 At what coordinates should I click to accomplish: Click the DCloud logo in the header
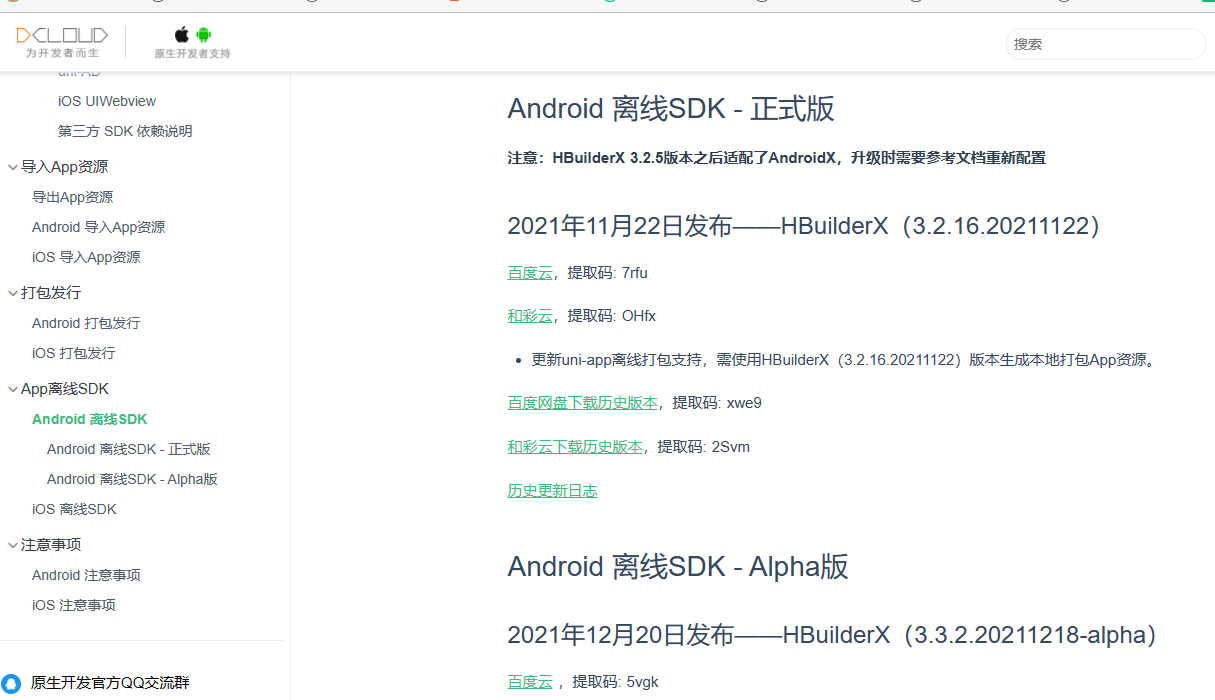(62, 36)
